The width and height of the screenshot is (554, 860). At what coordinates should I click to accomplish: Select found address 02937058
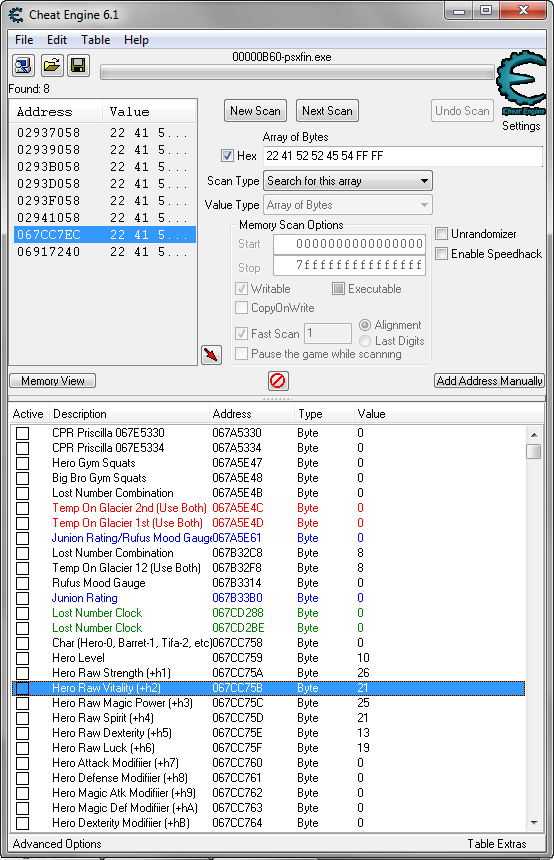(104, 133)
